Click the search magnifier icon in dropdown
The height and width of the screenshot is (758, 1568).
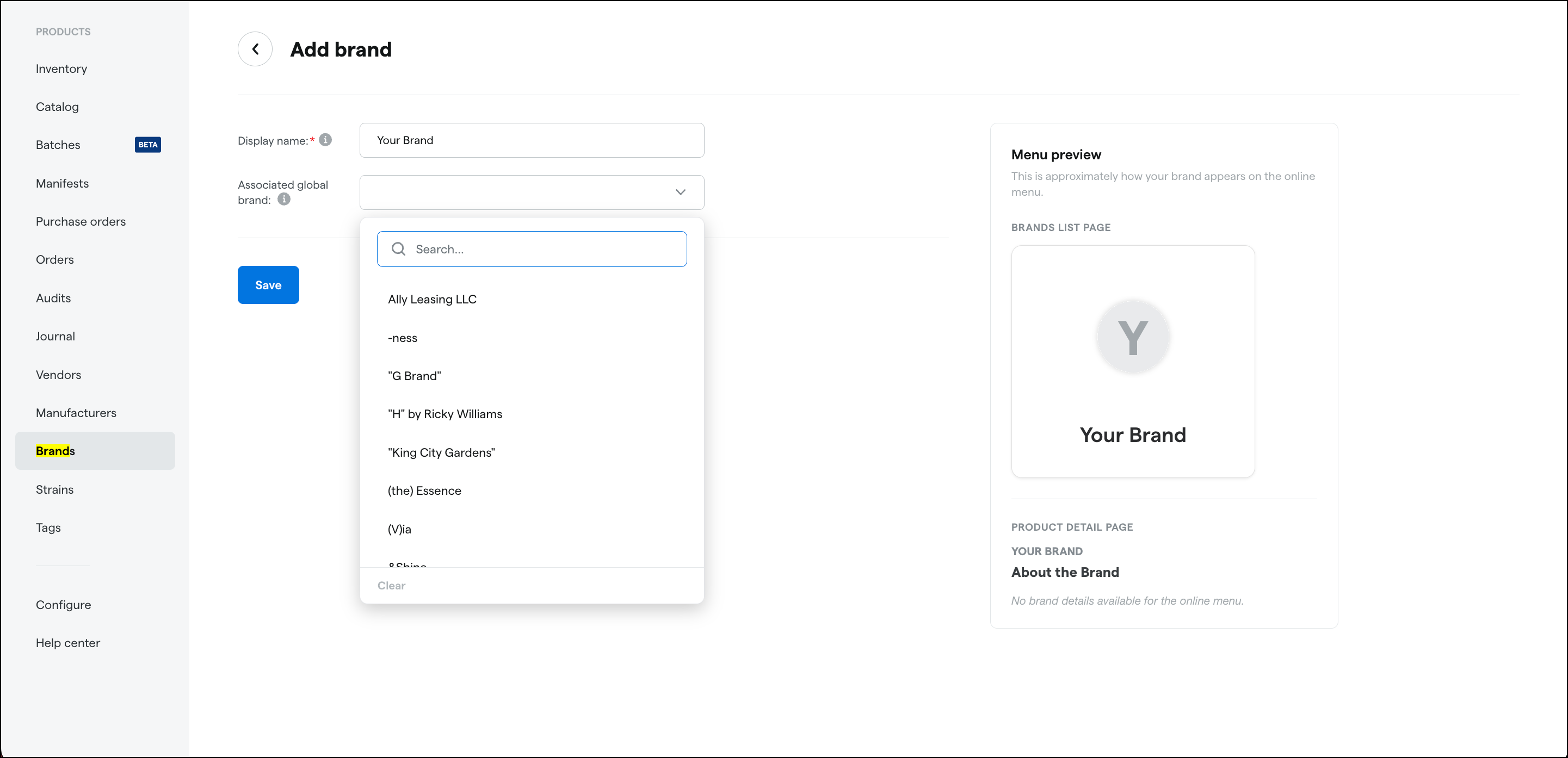[x=399, y=249]
